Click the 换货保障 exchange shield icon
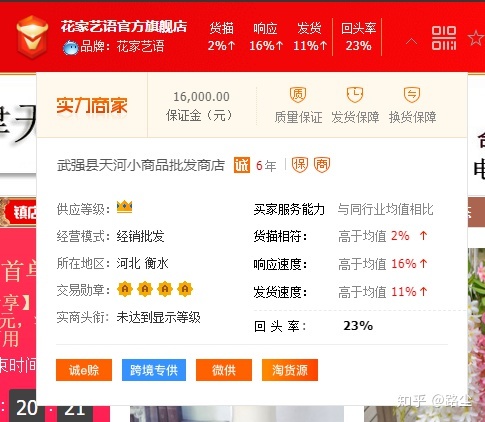The width and height of the screenshot is (485, 422). pos(412,95)
